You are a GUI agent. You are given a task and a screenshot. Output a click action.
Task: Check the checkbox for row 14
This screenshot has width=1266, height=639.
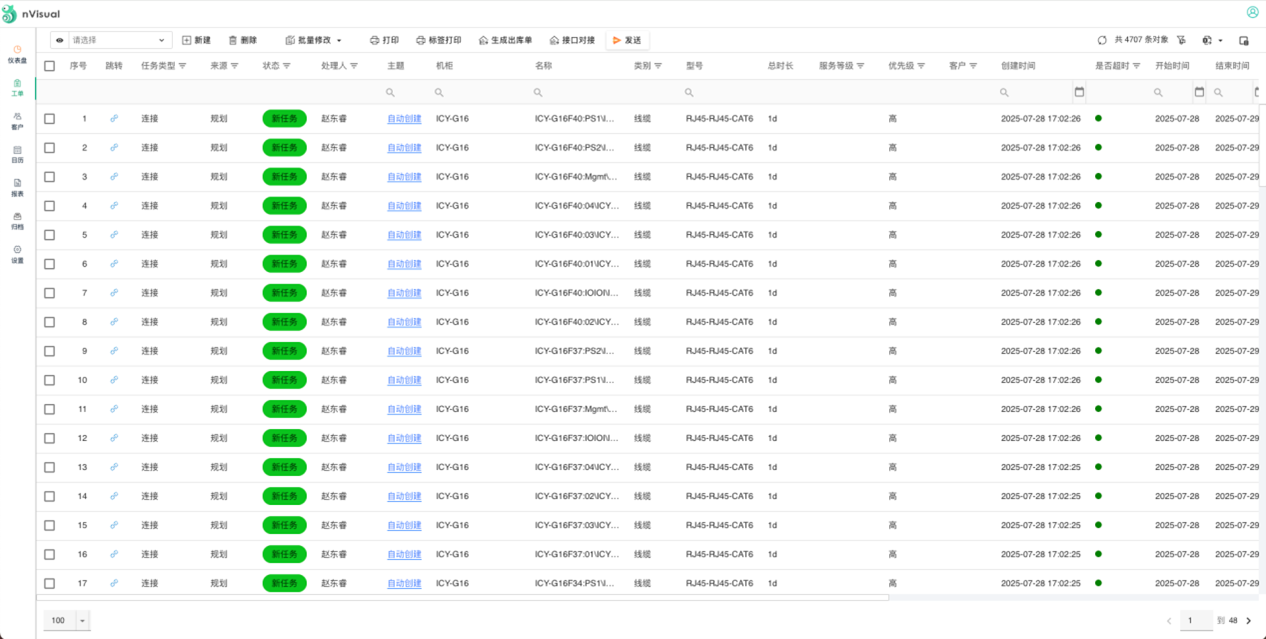[x=49, y=496]
